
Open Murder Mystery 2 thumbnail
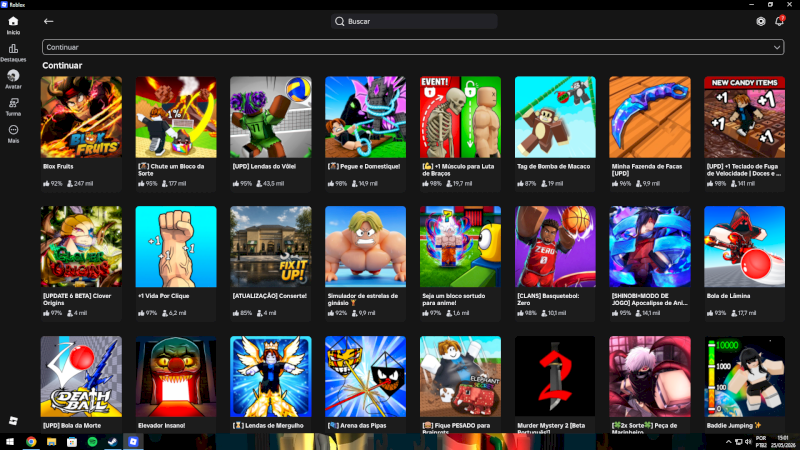coord(555,376)
